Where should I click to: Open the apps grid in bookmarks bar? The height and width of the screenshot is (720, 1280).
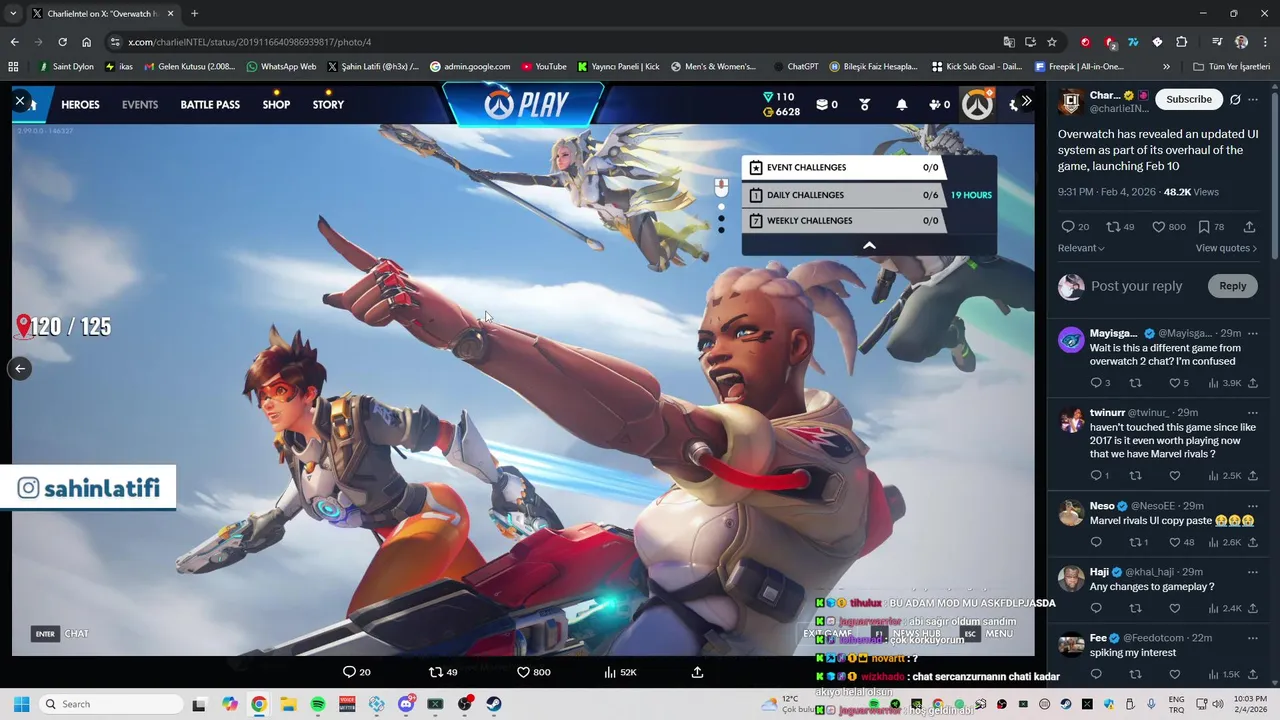13,67
